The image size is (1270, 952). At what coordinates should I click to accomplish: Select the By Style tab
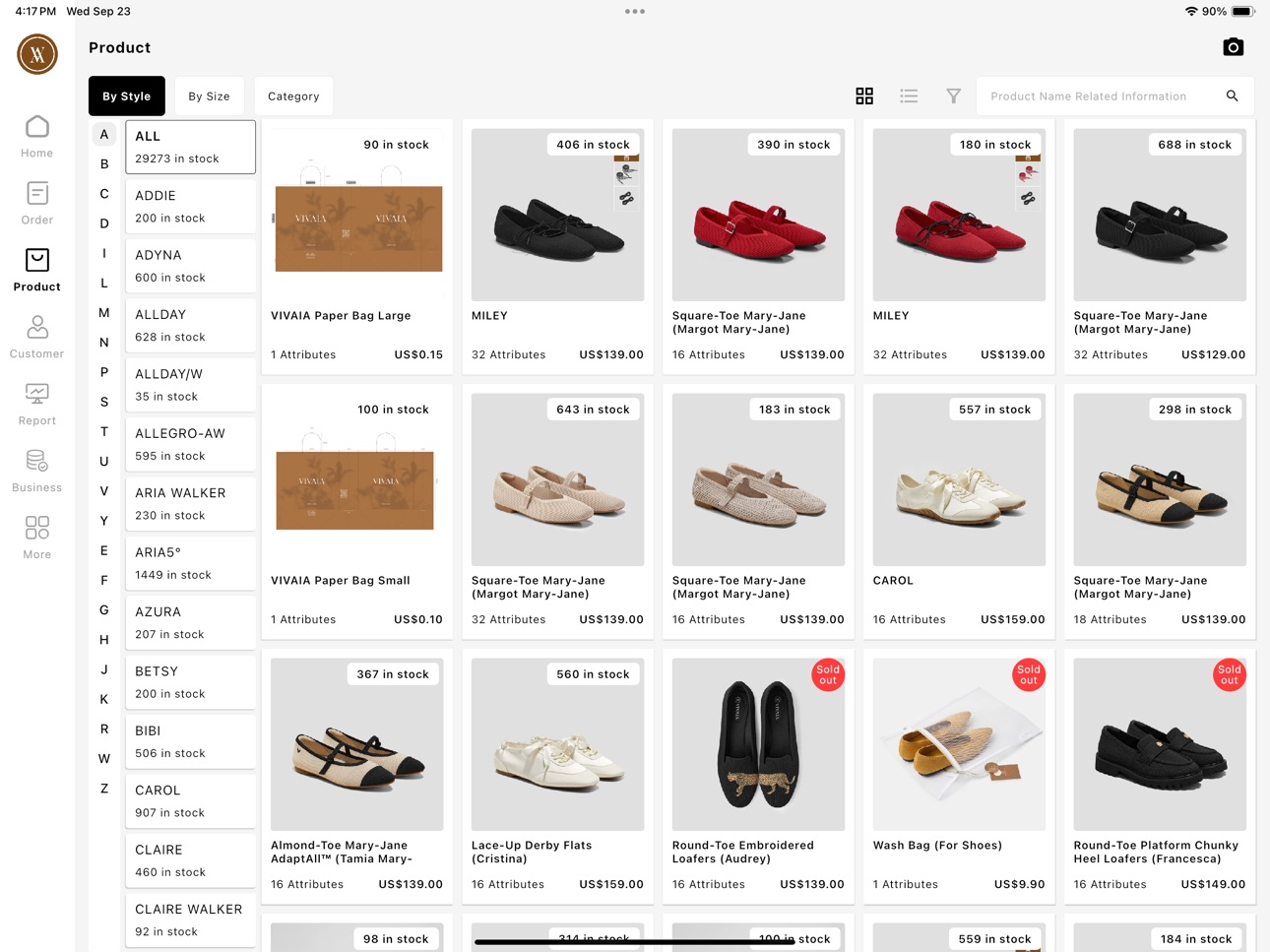point(127,96)
